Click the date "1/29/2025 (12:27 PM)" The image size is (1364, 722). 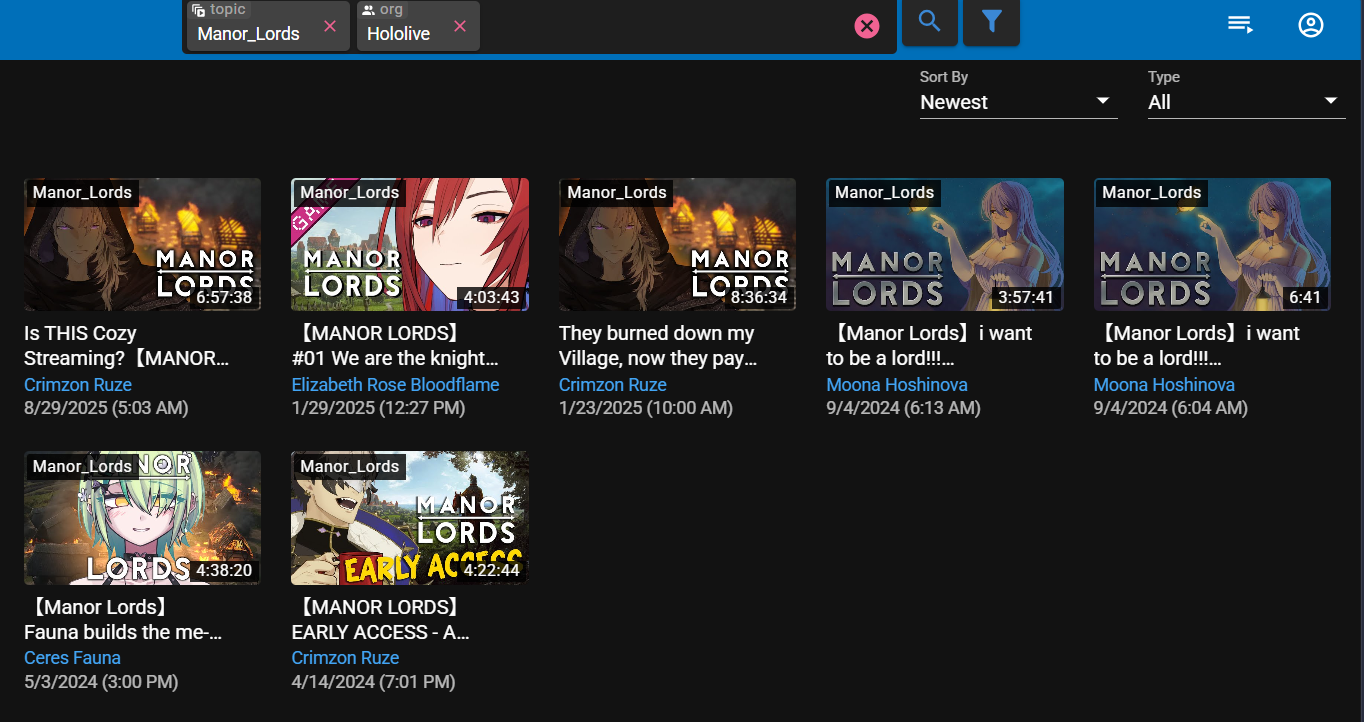[x=378, y=408]
